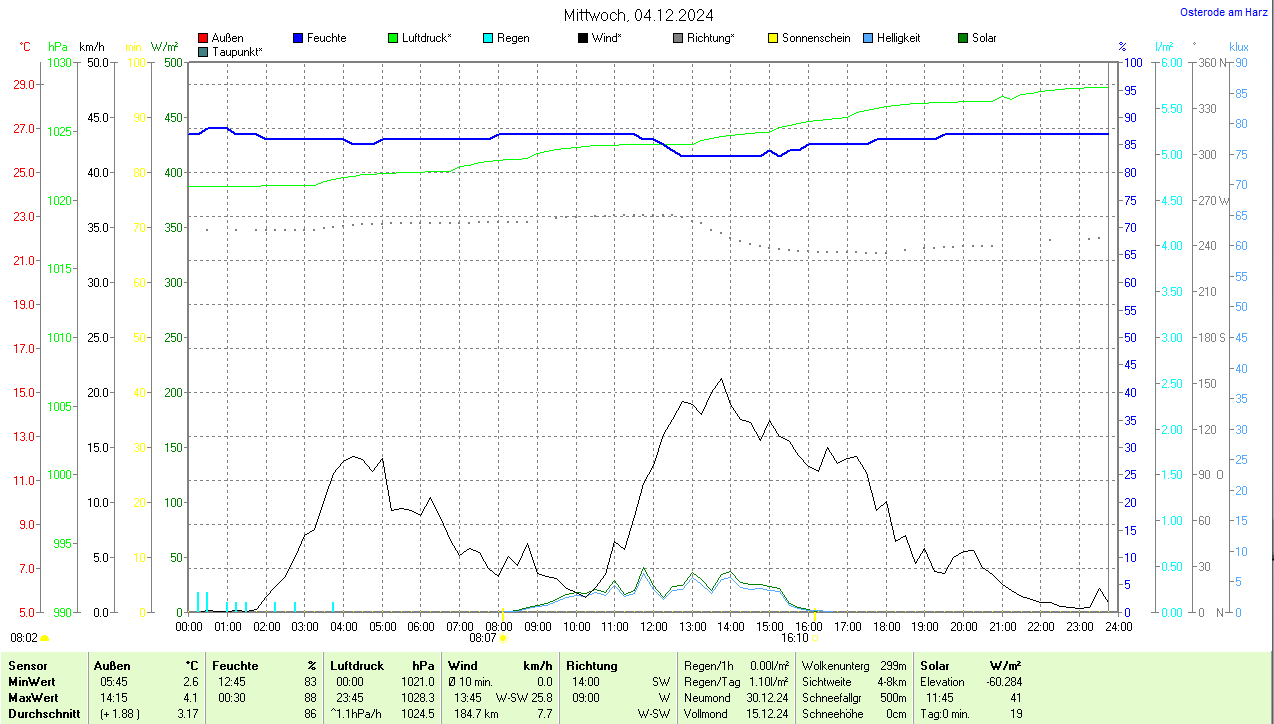Screen dimensions: 1274x724
Task: Click the cyan Regen legend square
Action: pyautogui.click(x=488, y=38)
